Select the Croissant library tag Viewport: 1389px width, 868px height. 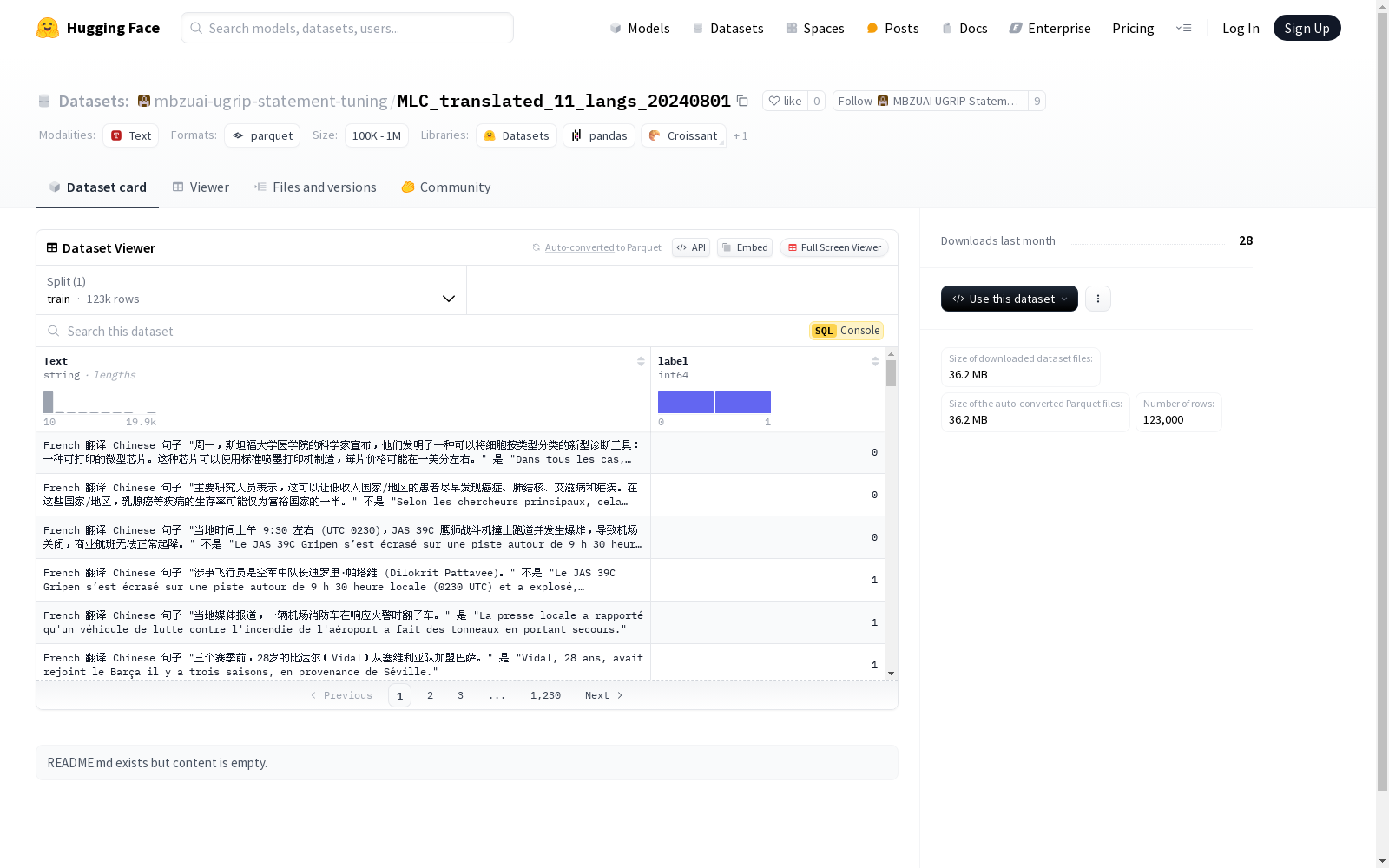pyautogui.click(x=683, y=135)
